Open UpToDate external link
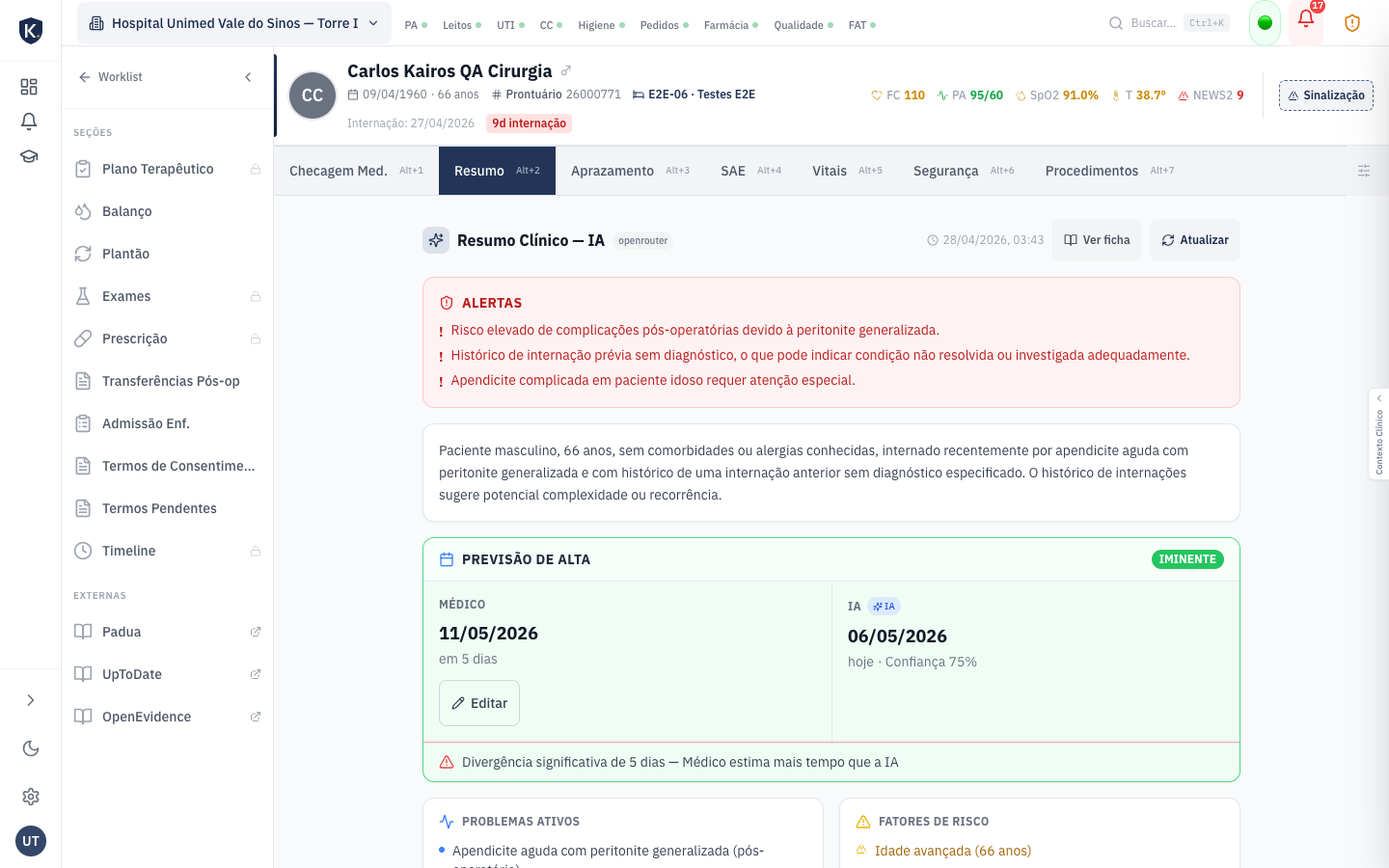The image size is (1389, 868). point(168,674)
